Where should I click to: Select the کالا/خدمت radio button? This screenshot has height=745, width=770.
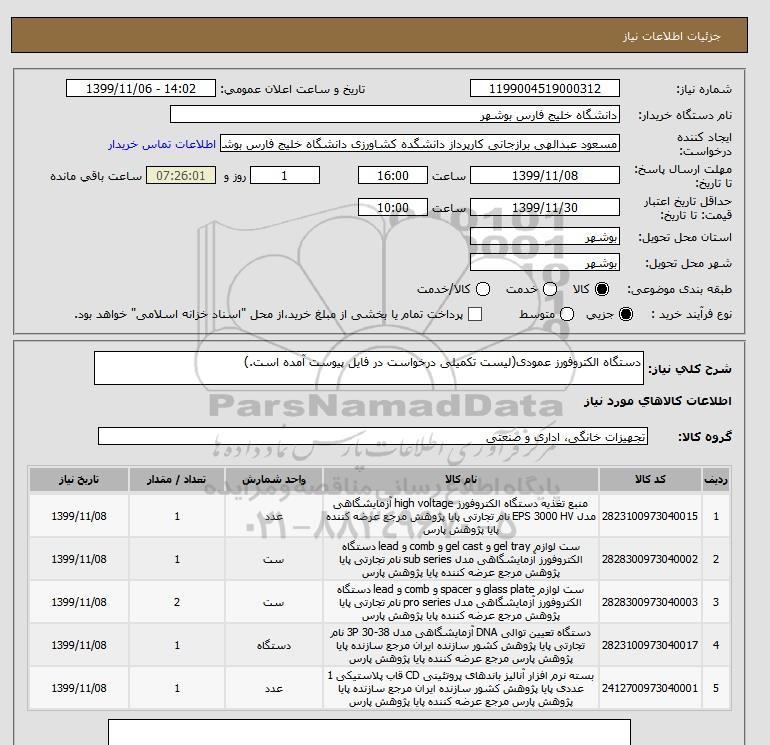pyautogui.click(x=483, y=289)
